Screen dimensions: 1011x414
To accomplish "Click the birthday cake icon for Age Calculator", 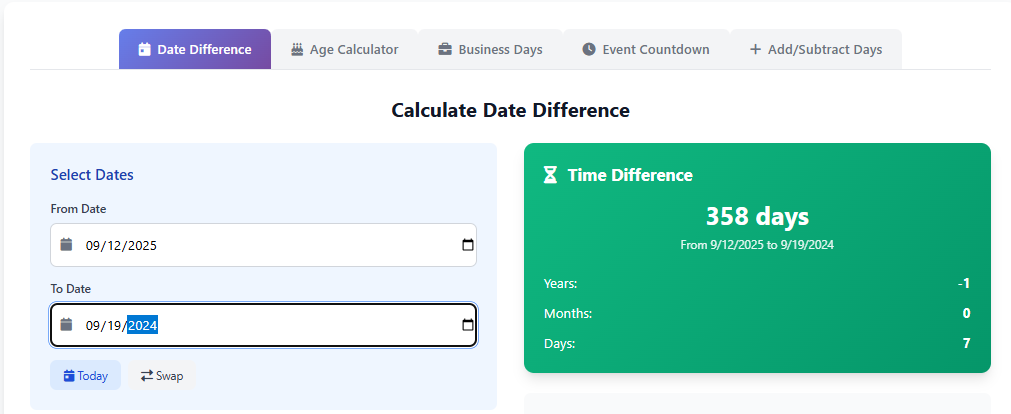I will (x=297, y=49).
